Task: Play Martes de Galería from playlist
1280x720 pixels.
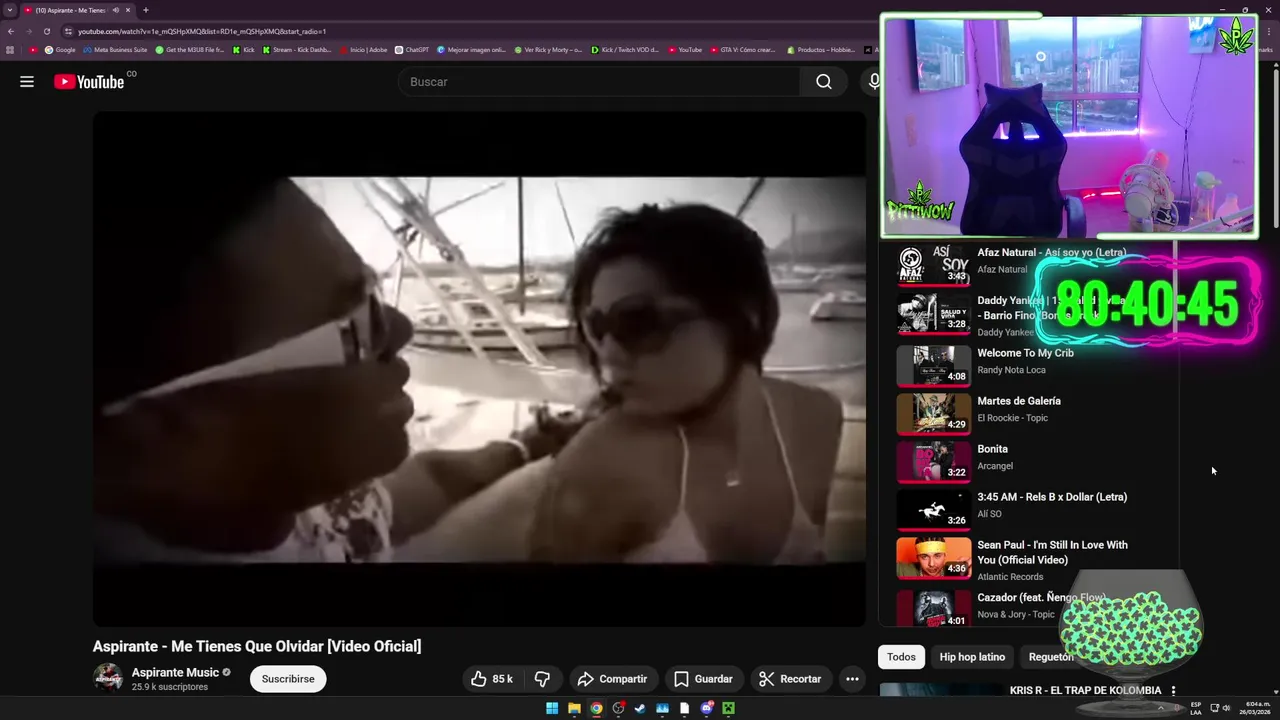Action: pyautogui.click(x=1019, y=401)
